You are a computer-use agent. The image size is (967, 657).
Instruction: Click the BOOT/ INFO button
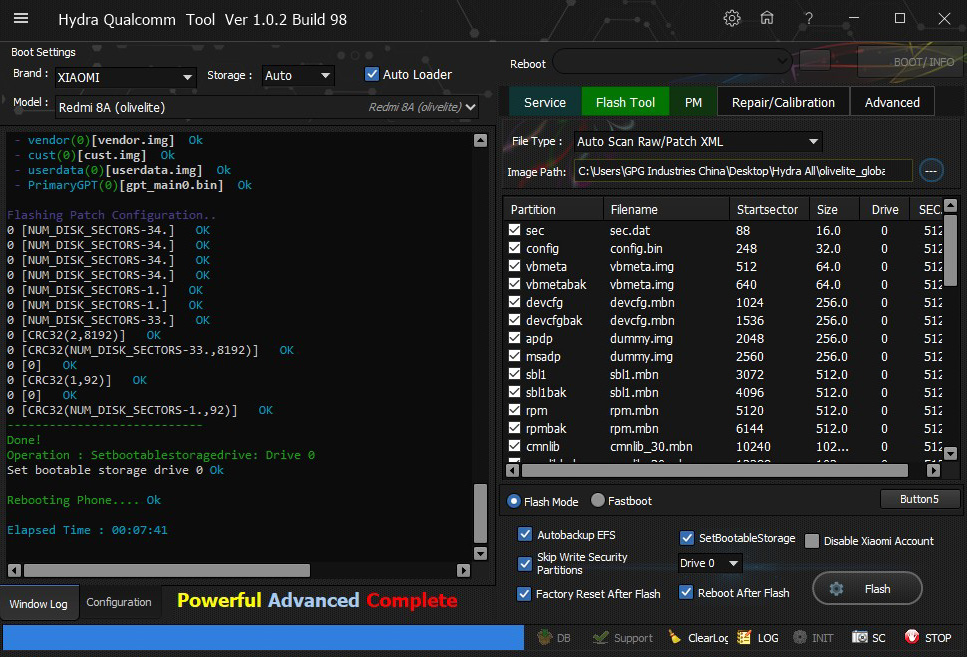point(910,62)
